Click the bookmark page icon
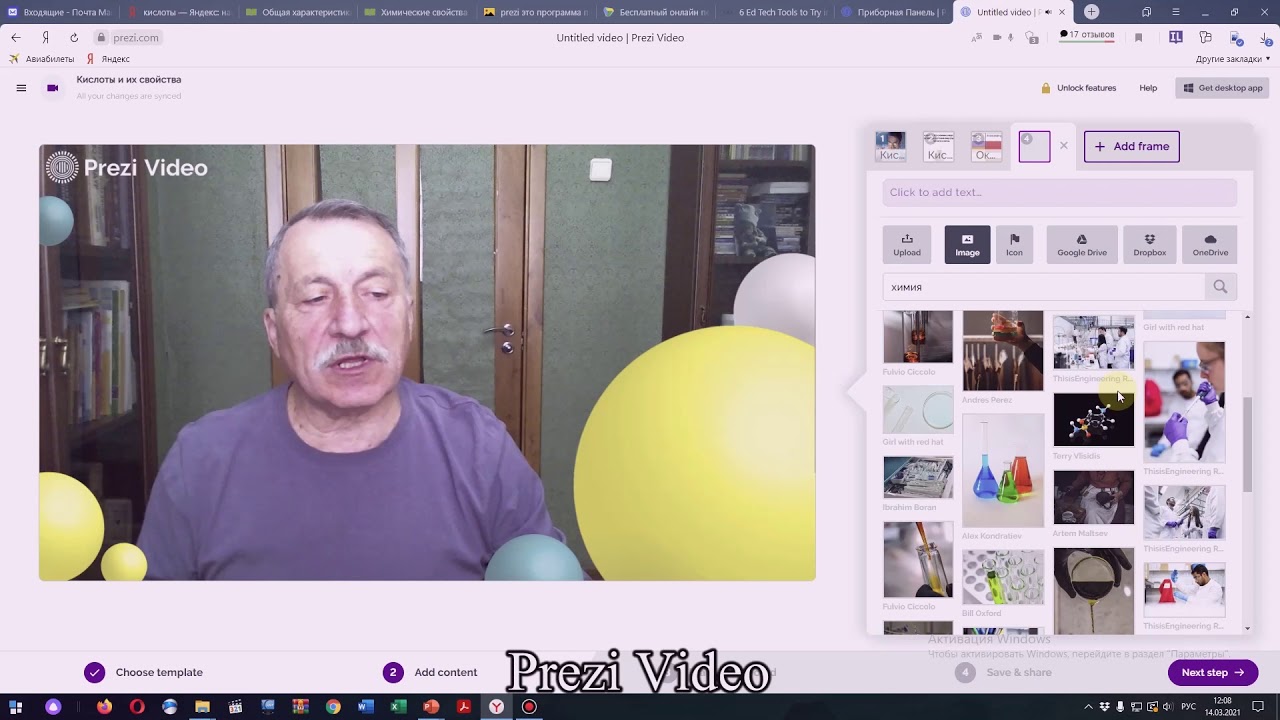1280x720 pixels. 1138,37
